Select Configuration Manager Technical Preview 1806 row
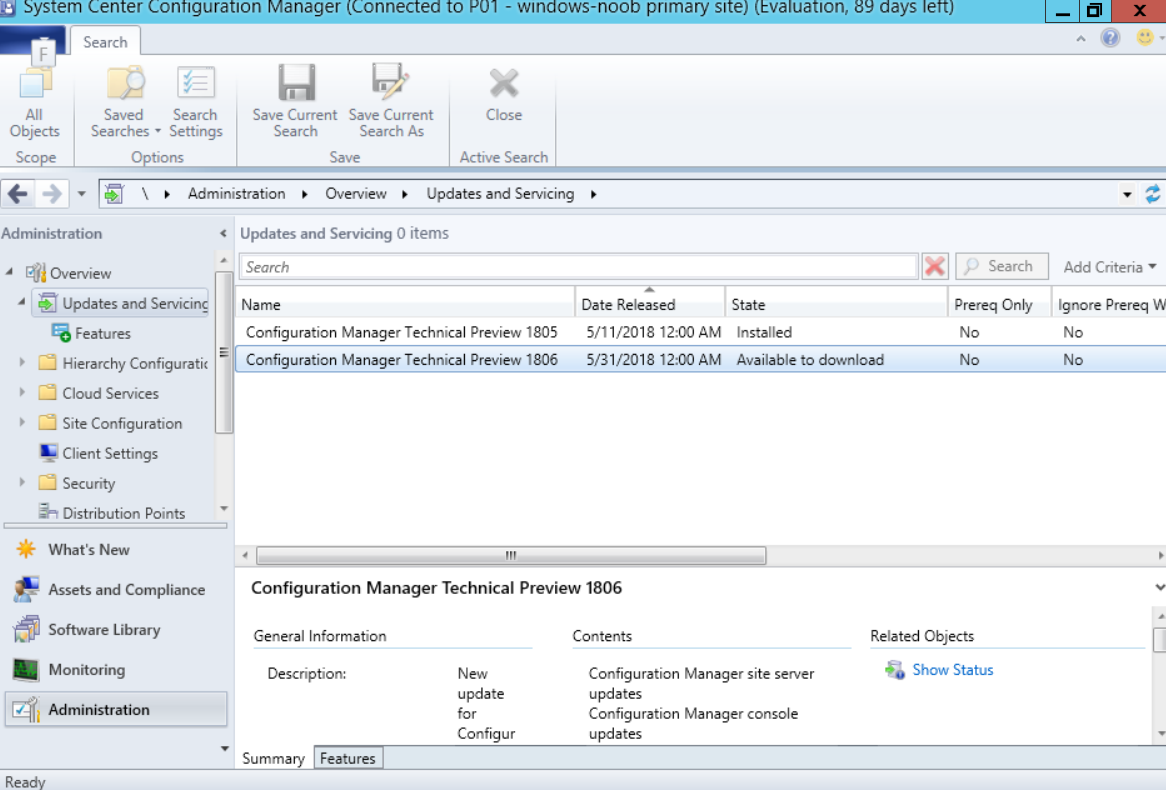The image size is (1166, 790). 700,360
